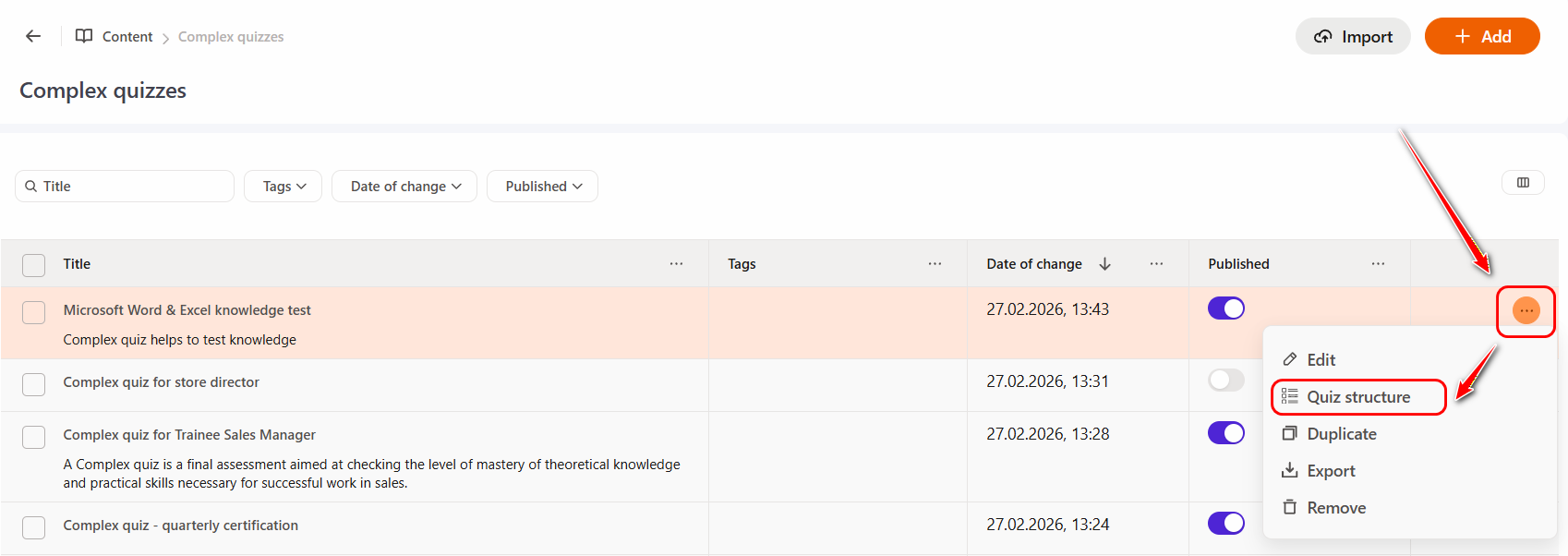Click the Import button

[1353, 37]
